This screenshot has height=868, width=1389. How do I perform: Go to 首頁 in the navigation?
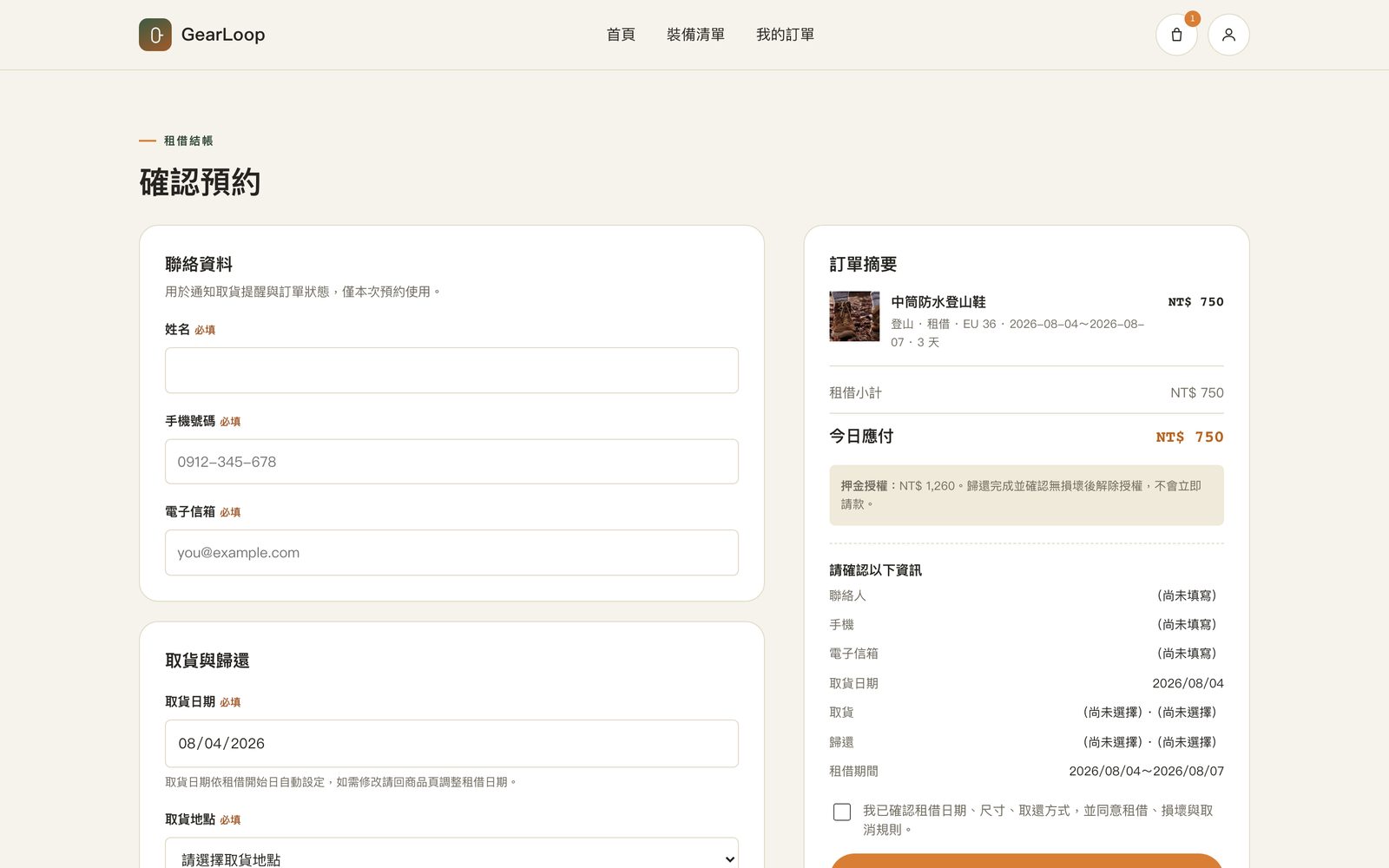[621, 35]
